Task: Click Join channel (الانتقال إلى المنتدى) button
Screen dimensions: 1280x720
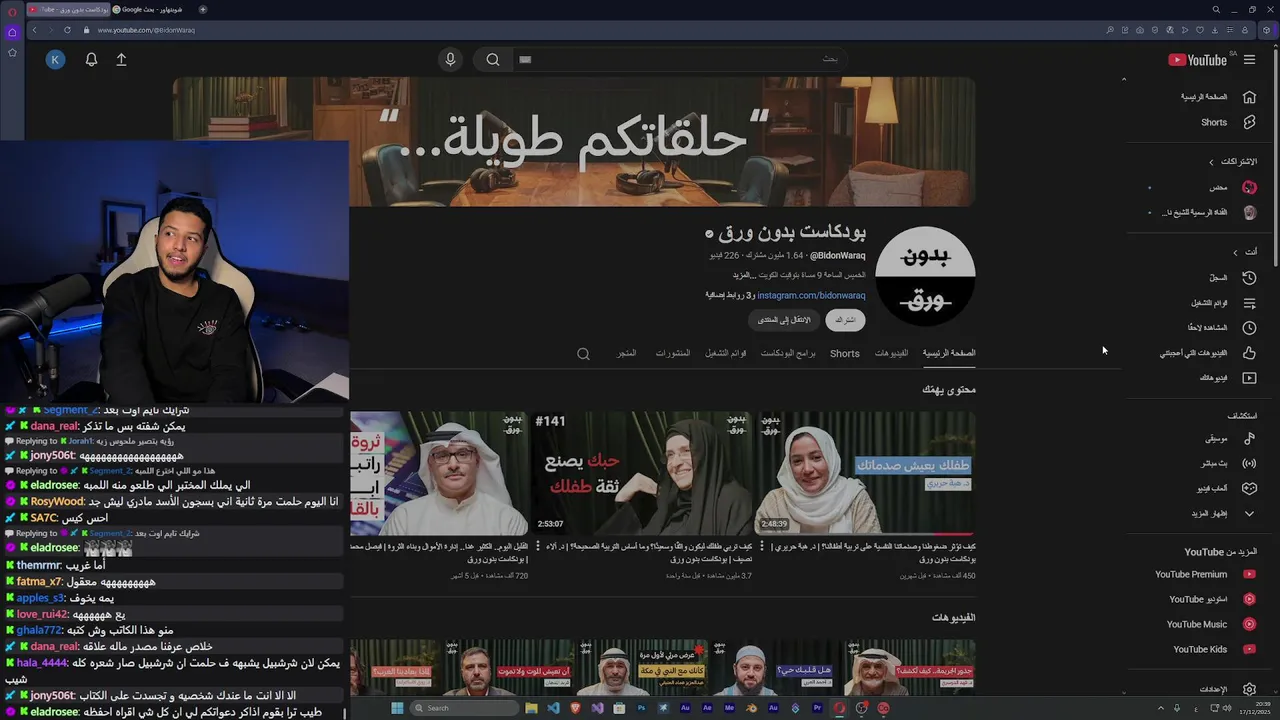Action: [784, 320]
